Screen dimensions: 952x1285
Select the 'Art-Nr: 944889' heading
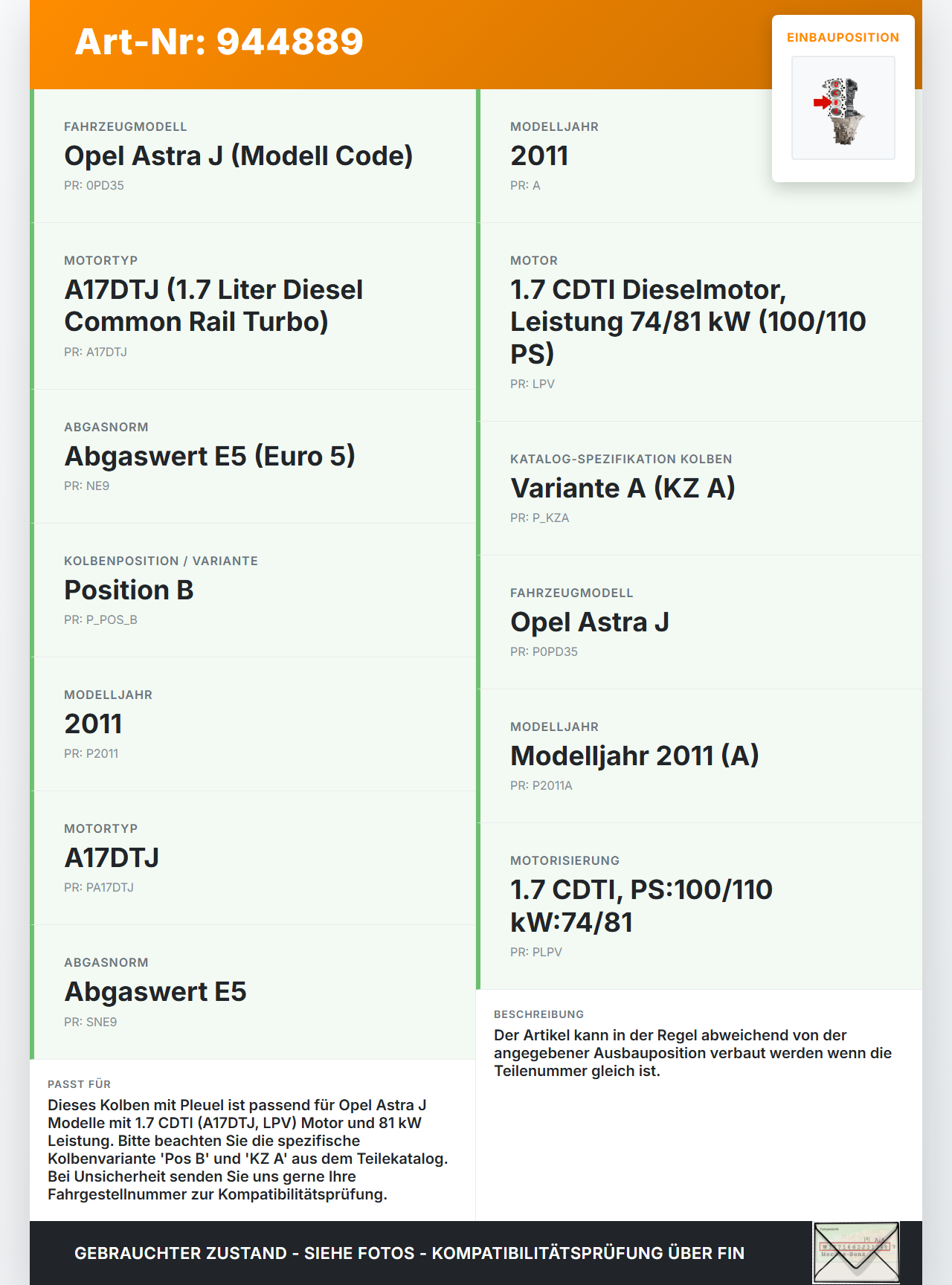(x=219, y=42)
